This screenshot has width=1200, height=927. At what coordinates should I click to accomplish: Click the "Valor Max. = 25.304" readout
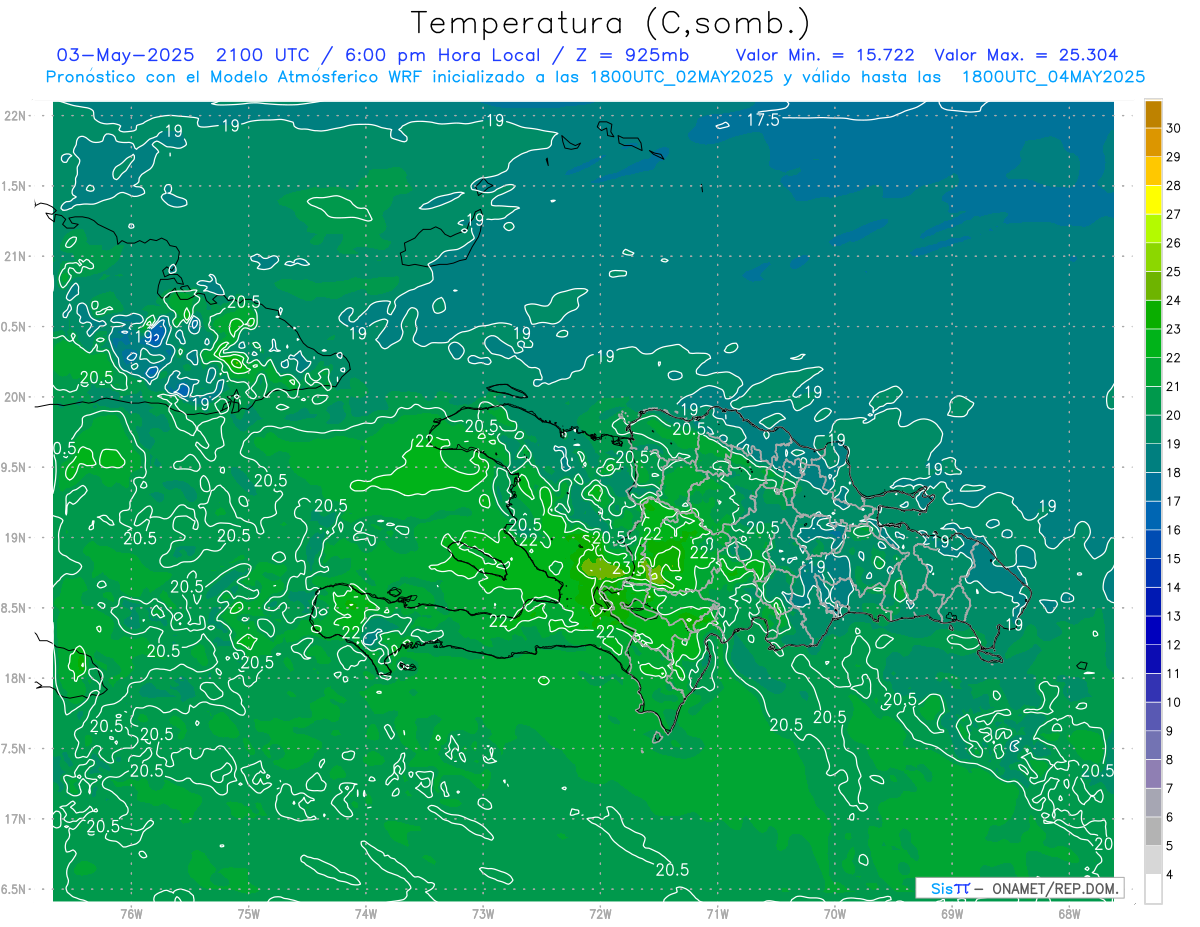click(x=1026, y=55)
